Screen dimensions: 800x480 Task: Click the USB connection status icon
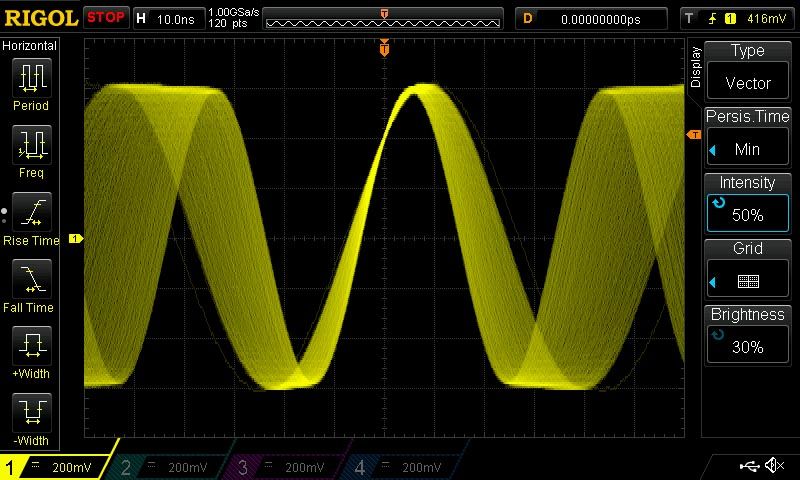click(750, 466)
